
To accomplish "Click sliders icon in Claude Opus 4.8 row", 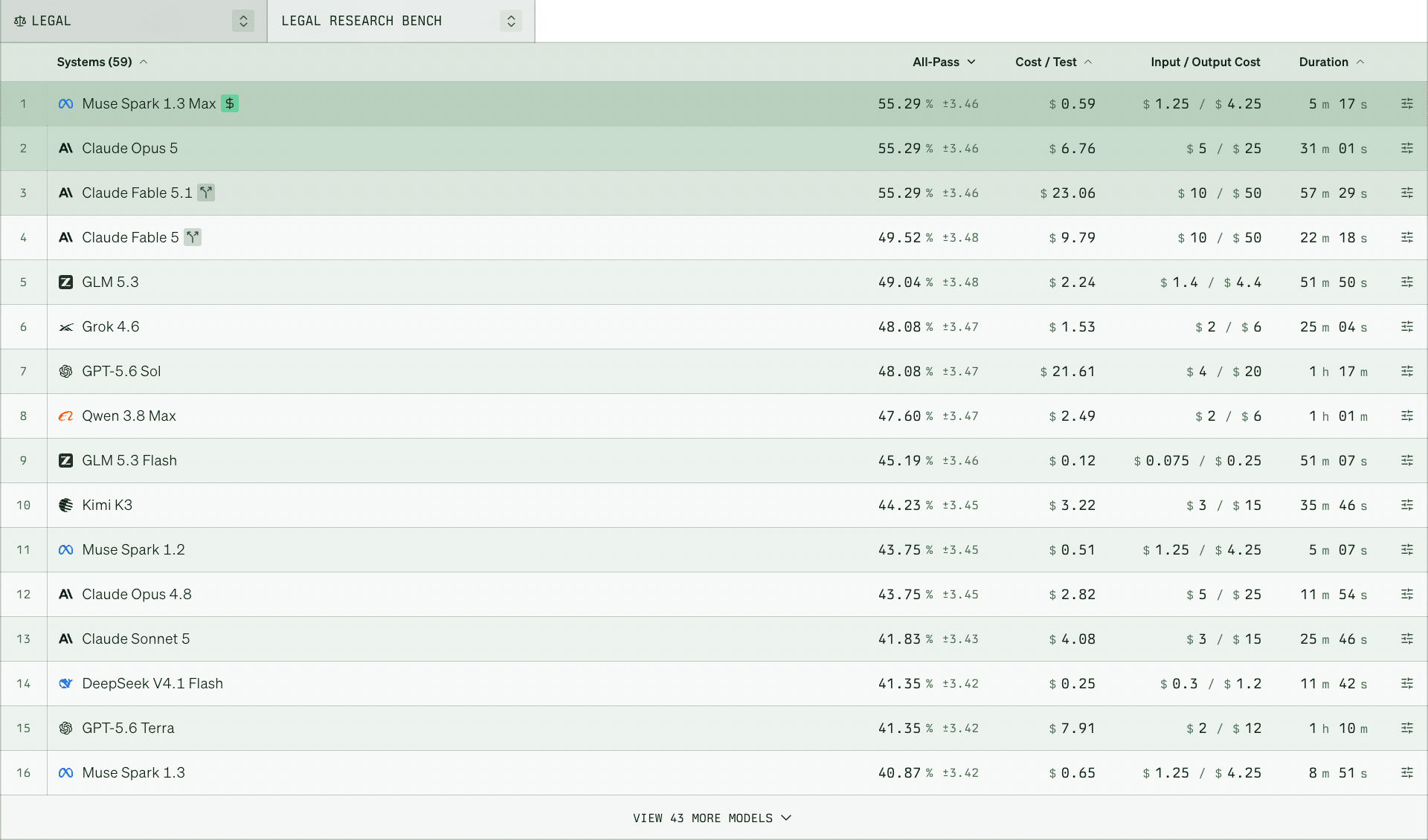I will click(1406, 595).
